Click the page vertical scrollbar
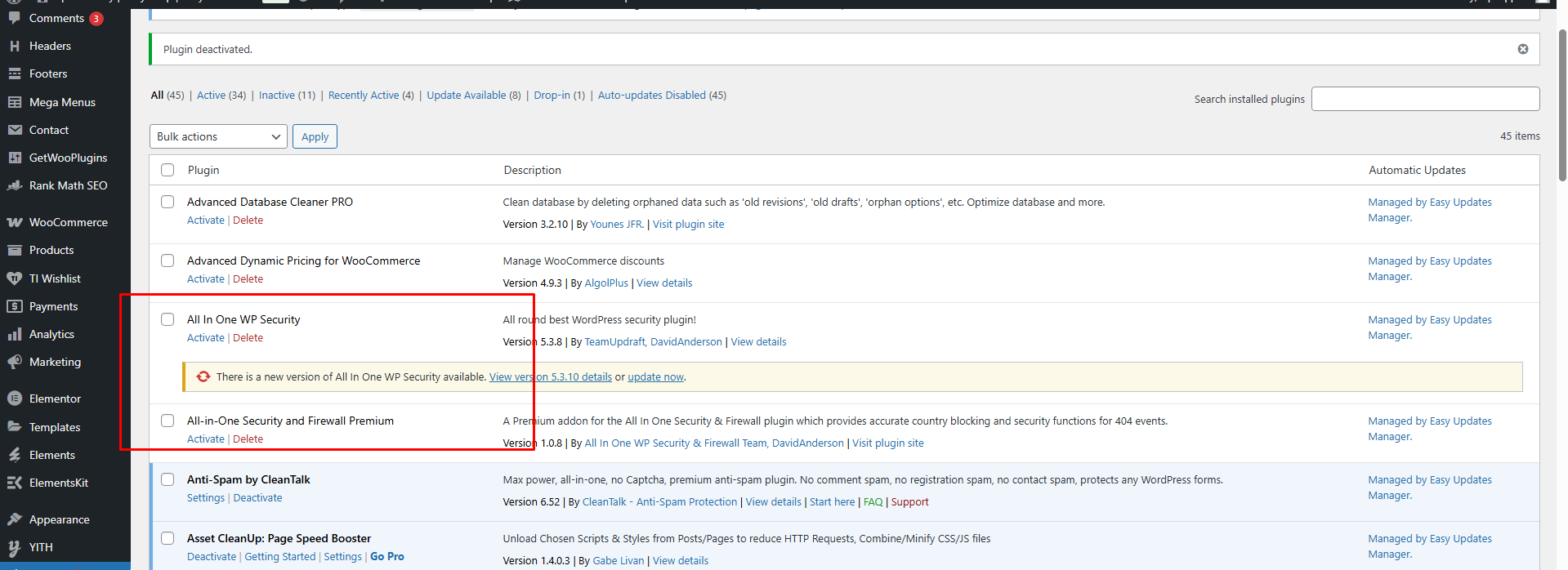Viewport: 1568px width, 570px height. (x=1562, y=106)
